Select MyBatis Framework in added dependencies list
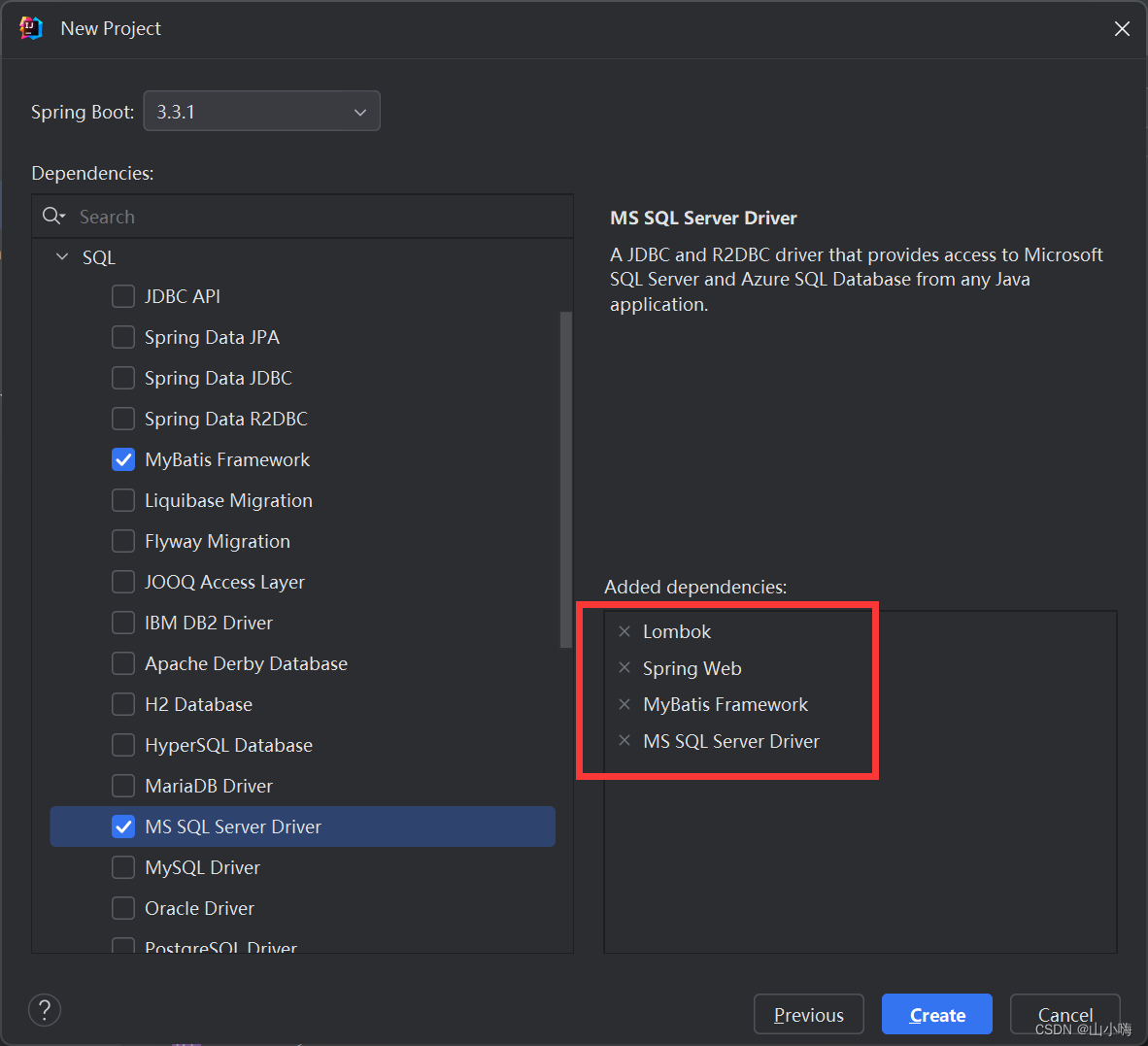 tap(726, 704)
